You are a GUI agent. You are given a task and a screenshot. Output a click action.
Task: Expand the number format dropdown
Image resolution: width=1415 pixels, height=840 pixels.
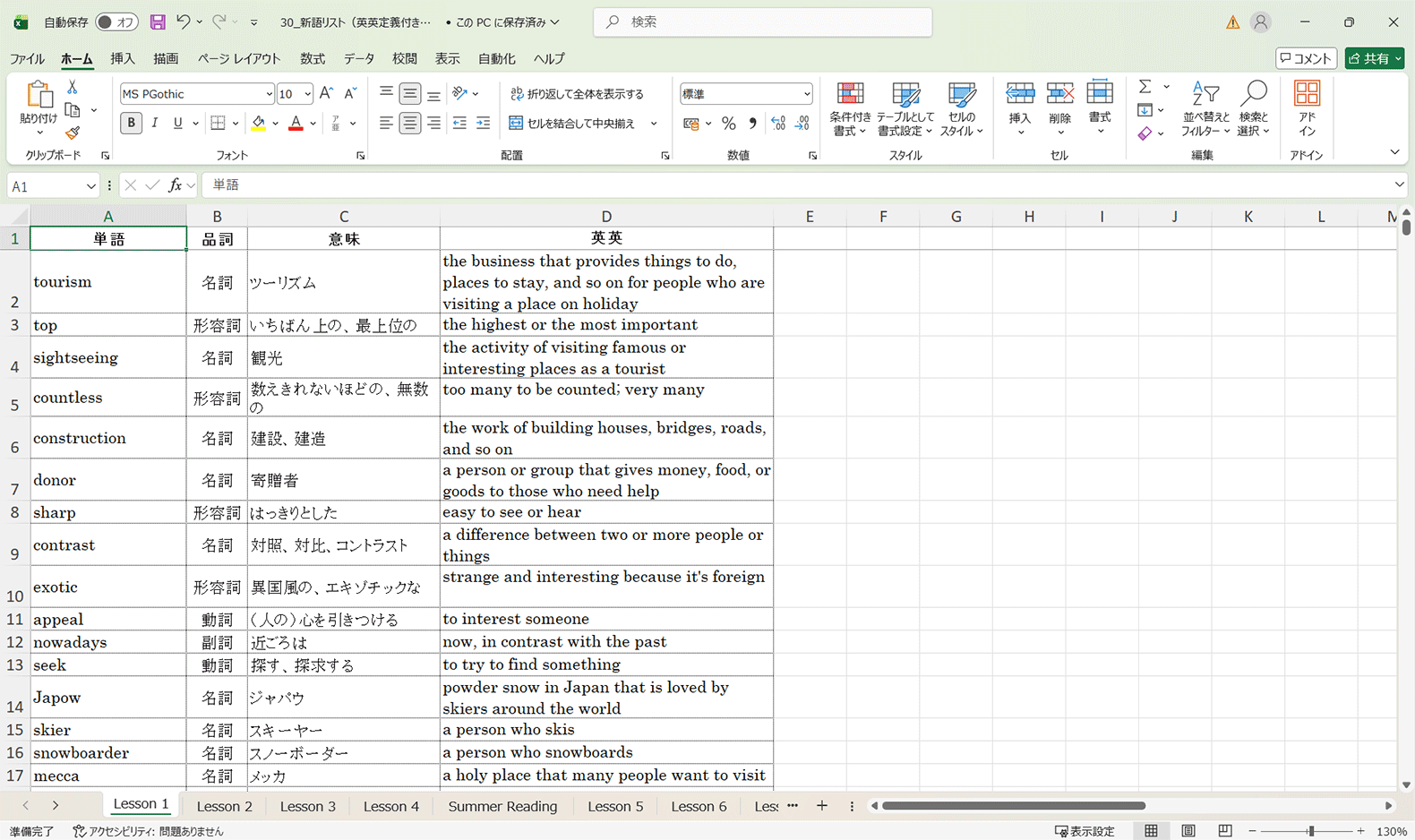tap(806, 94)
